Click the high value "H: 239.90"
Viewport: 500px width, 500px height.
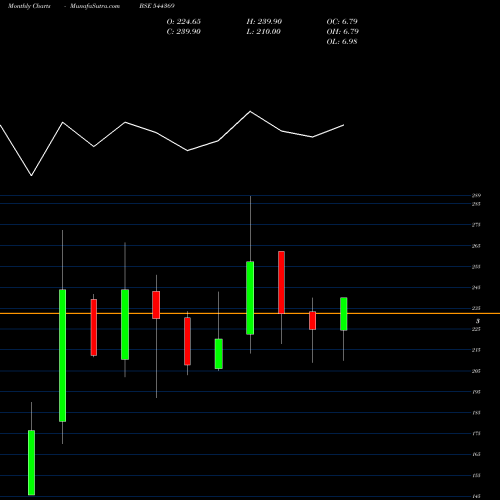pyautogui.click(x=264, y=22)
